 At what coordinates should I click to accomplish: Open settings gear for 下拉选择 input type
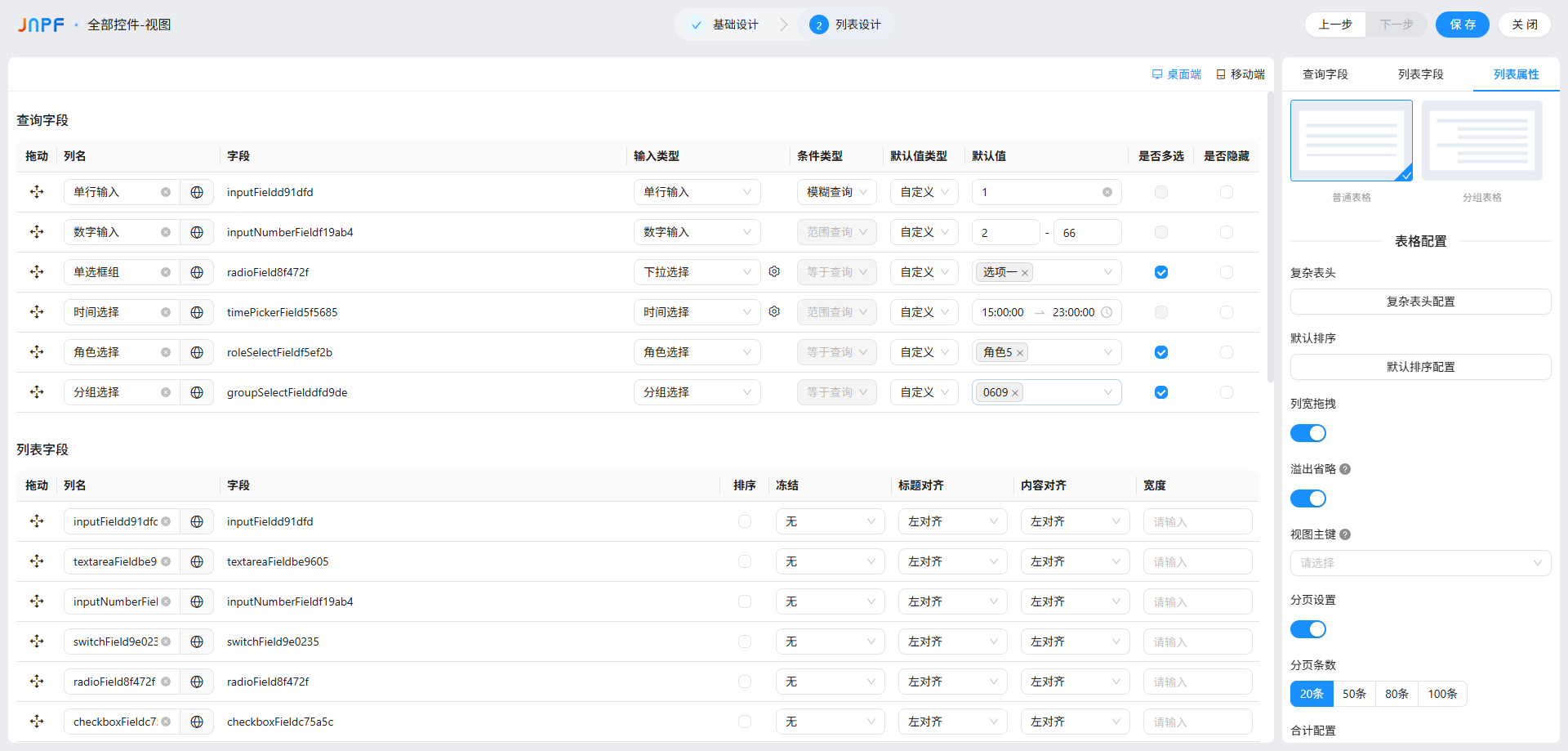(774, 271)
